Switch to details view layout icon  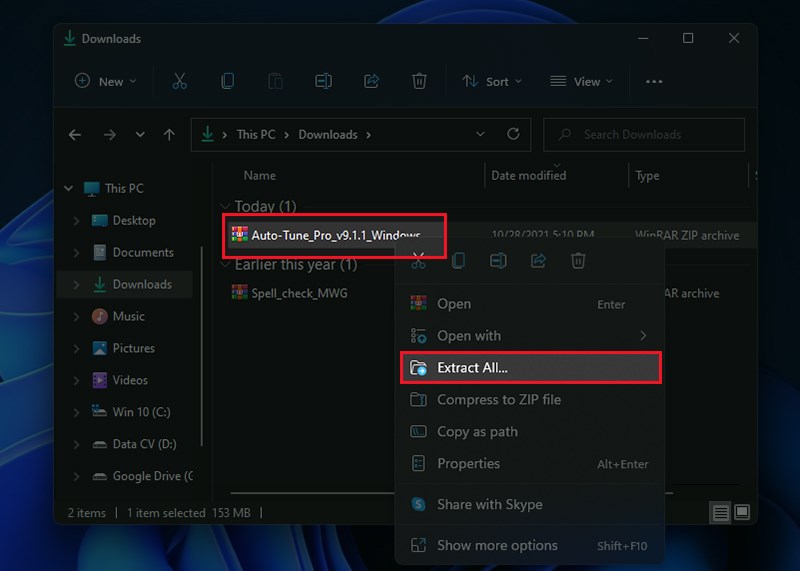click(721, 512)
